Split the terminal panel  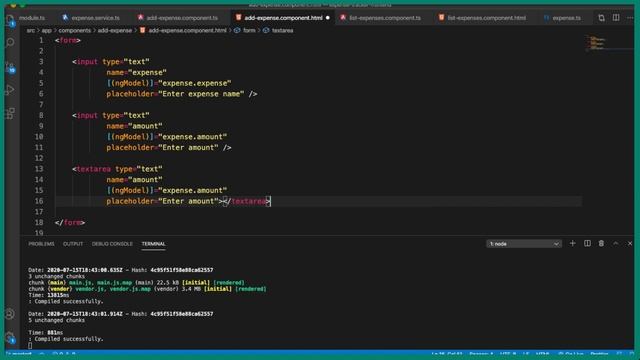pos(587,243)
